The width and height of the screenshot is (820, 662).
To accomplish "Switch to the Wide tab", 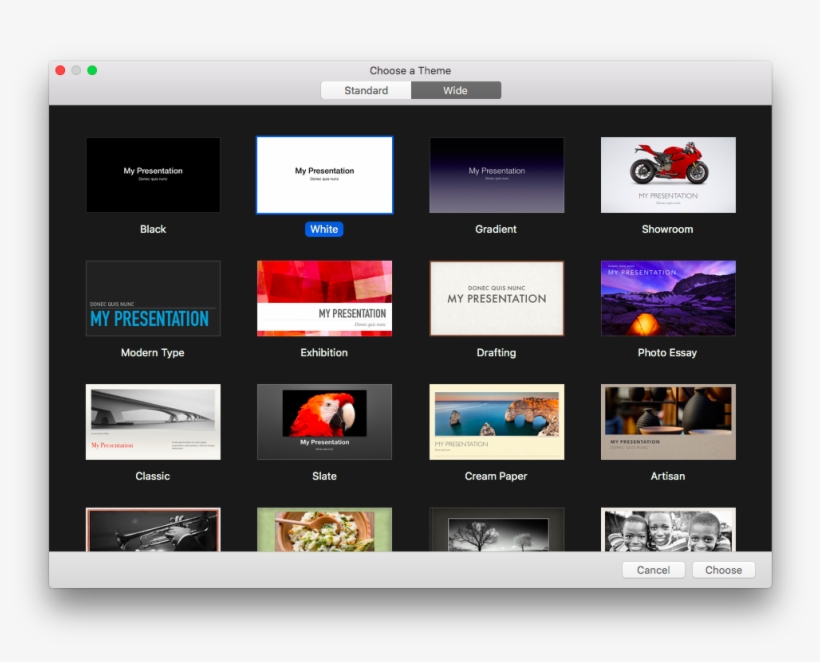I will pyautogui.click(x=456, y=90).
